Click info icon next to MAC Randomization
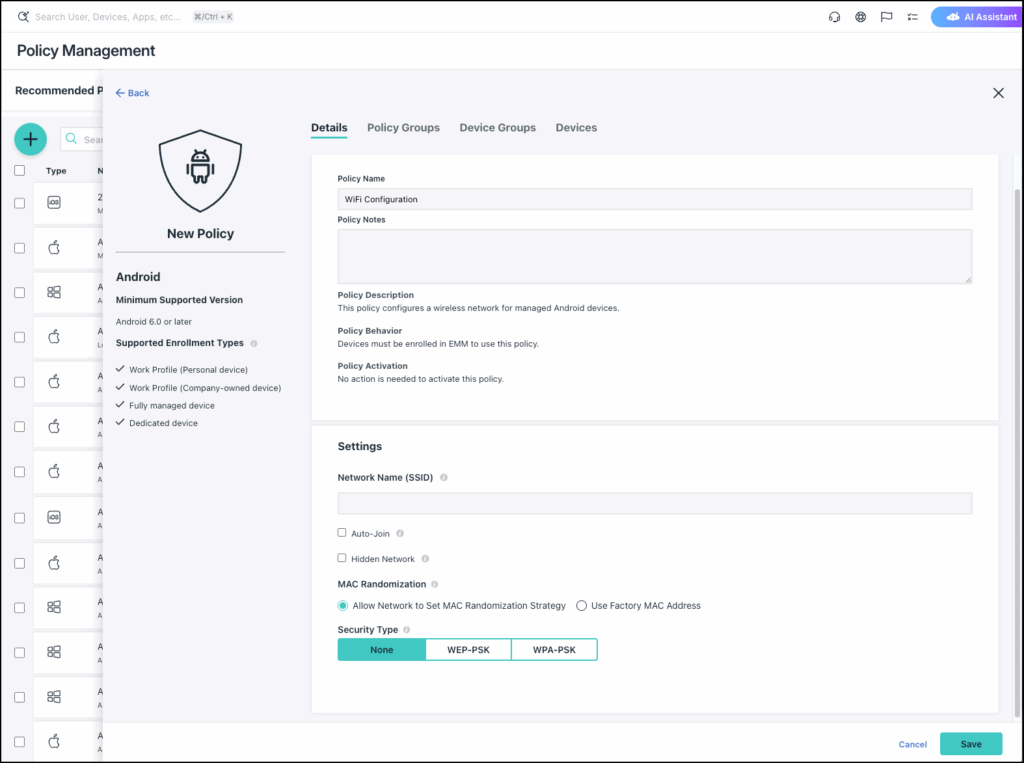Image resolution: width=1024 pixels, height=763 pixels. (x=434, y=584)
